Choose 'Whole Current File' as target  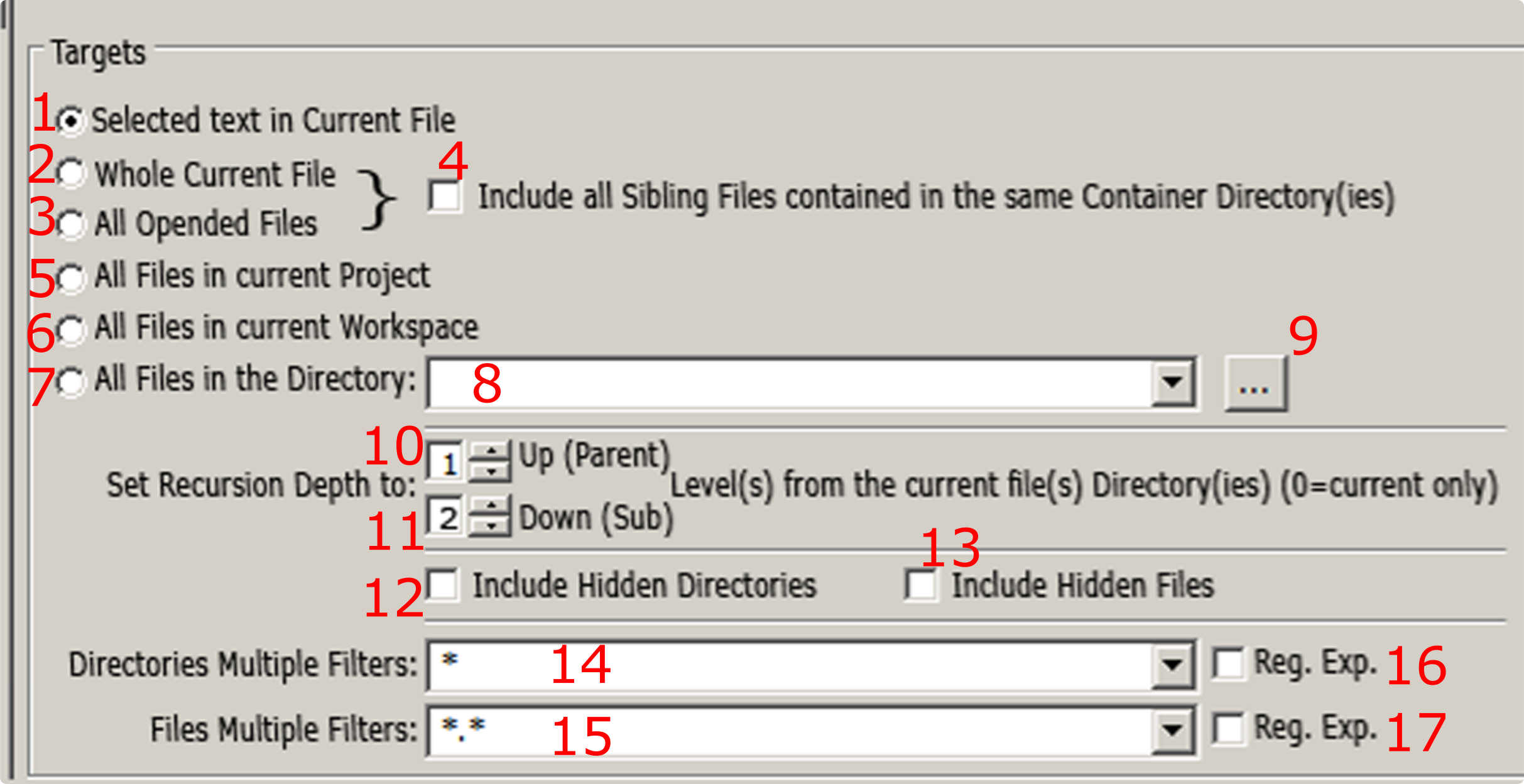coord(71,174)
